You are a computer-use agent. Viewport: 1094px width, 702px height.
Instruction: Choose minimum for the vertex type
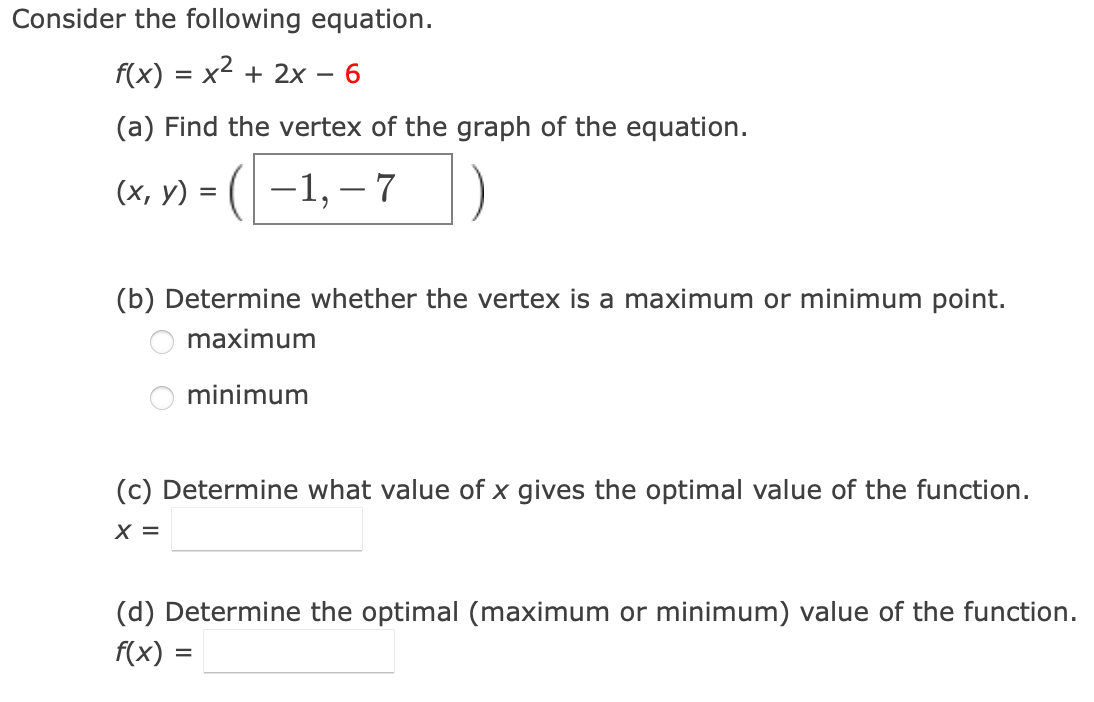(161, 398)
